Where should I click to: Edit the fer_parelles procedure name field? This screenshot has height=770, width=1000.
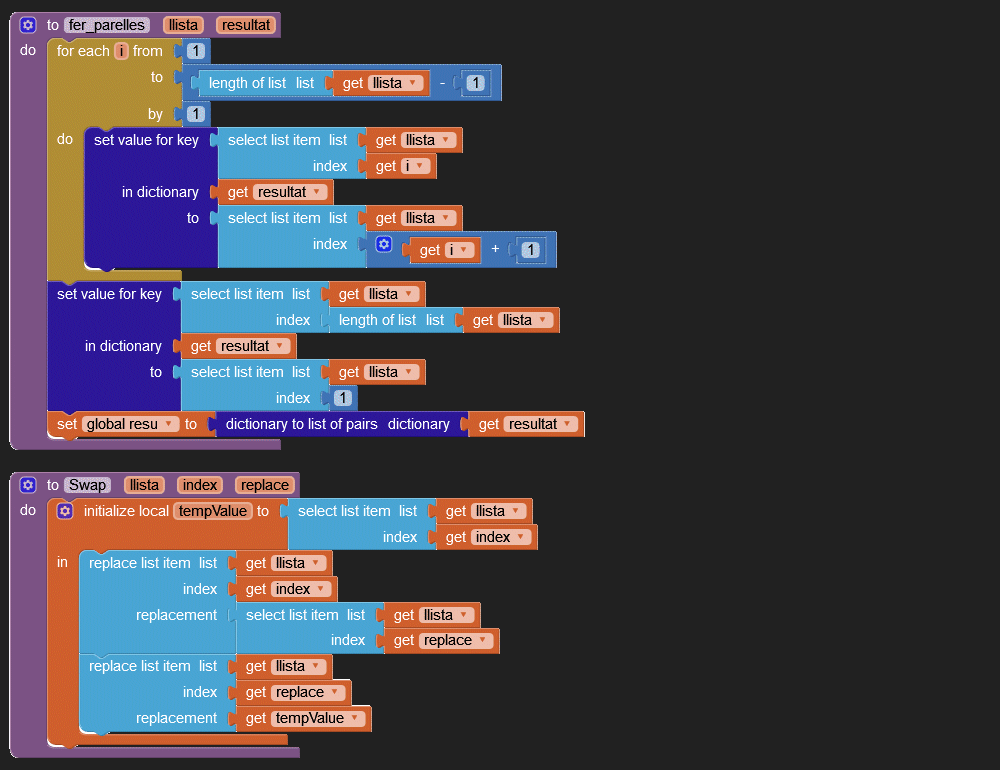(x=107, y=25)
